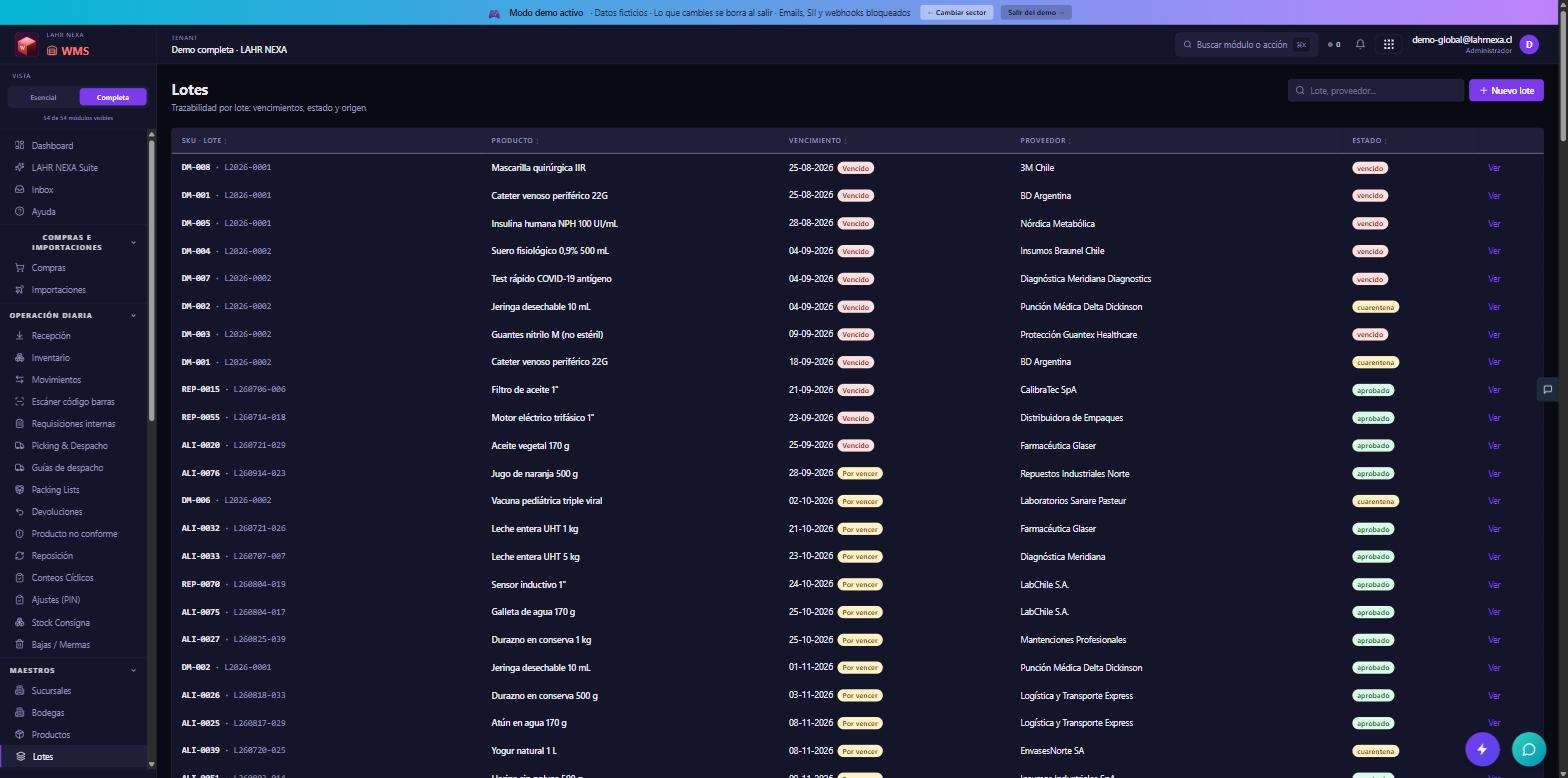The height and width of the screenshot is (778, 1568).
Task: Collapse Compras e Importaciones section
Action: (133, 243)
